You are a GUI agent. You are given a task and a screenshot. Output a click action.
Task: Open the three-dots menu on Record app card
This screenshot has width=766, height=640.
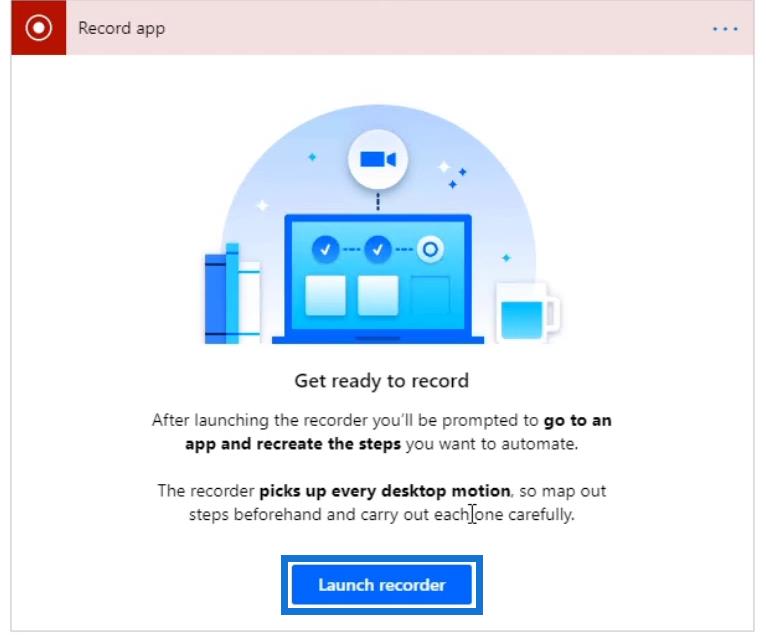[x=725, y=29]
